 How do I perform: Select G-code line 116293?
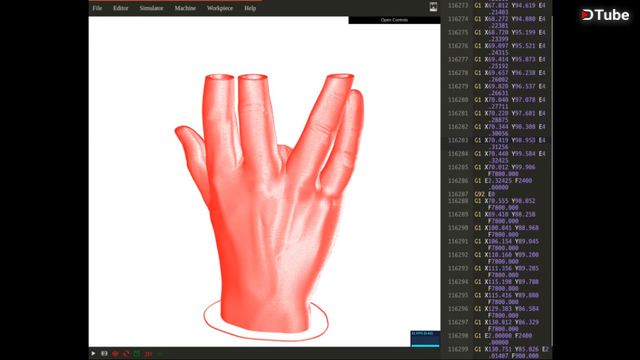[497, 271]
